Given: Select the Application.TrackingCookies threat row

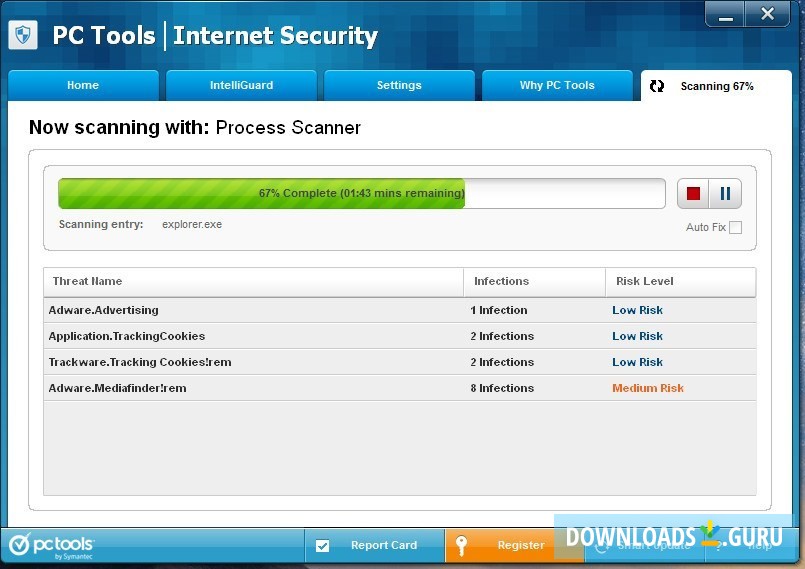Looking at the screenshot, I should pyautogui.click(x=400, y=336).
